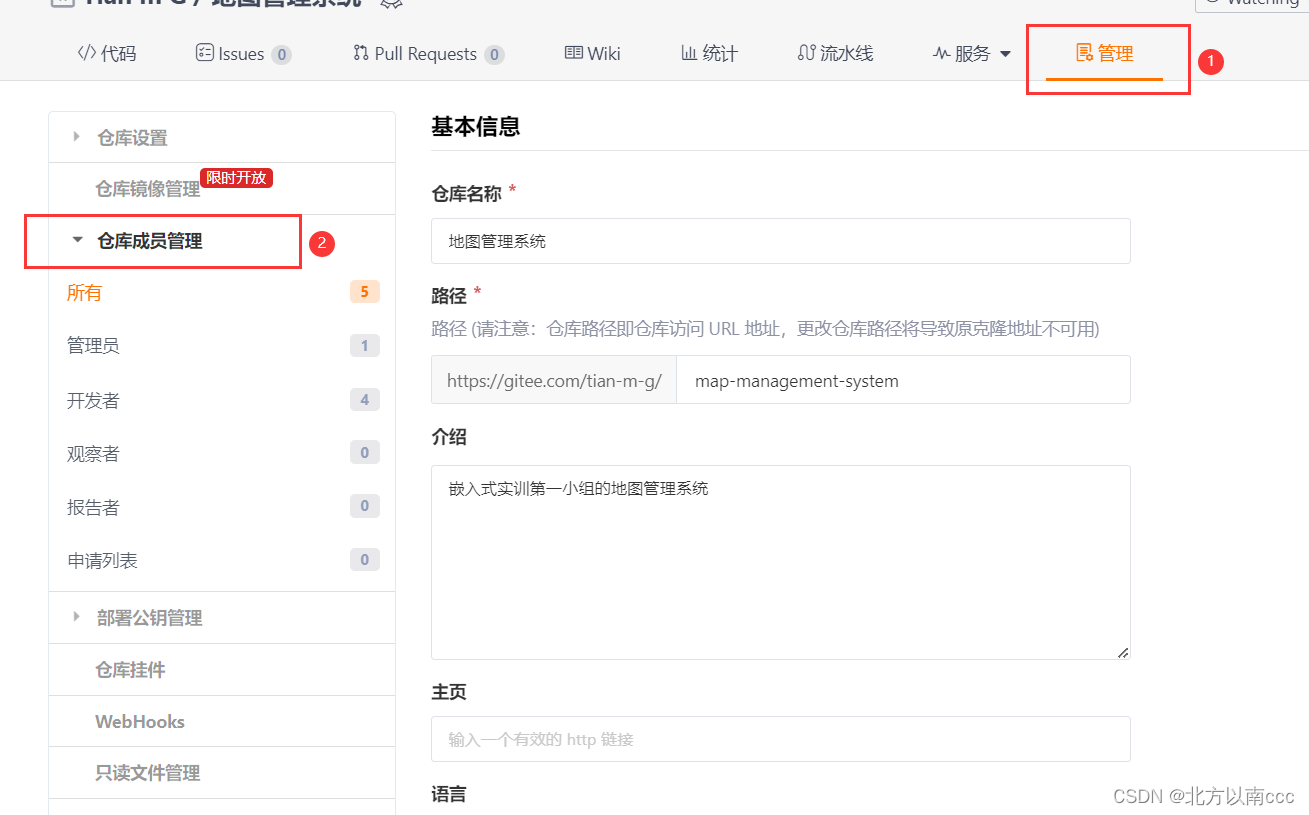The width and height of the screenshot is (1309, 815).
Task: Click the 介绍 description textarea
Action: pos(781,562)
